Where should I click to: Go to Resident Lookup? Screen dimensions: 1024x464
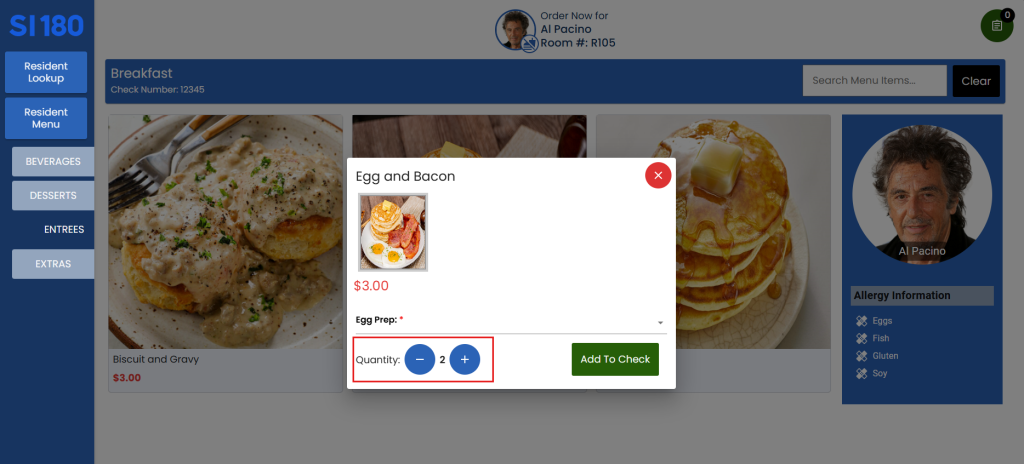pyautogui.click(x=46, y=72)
